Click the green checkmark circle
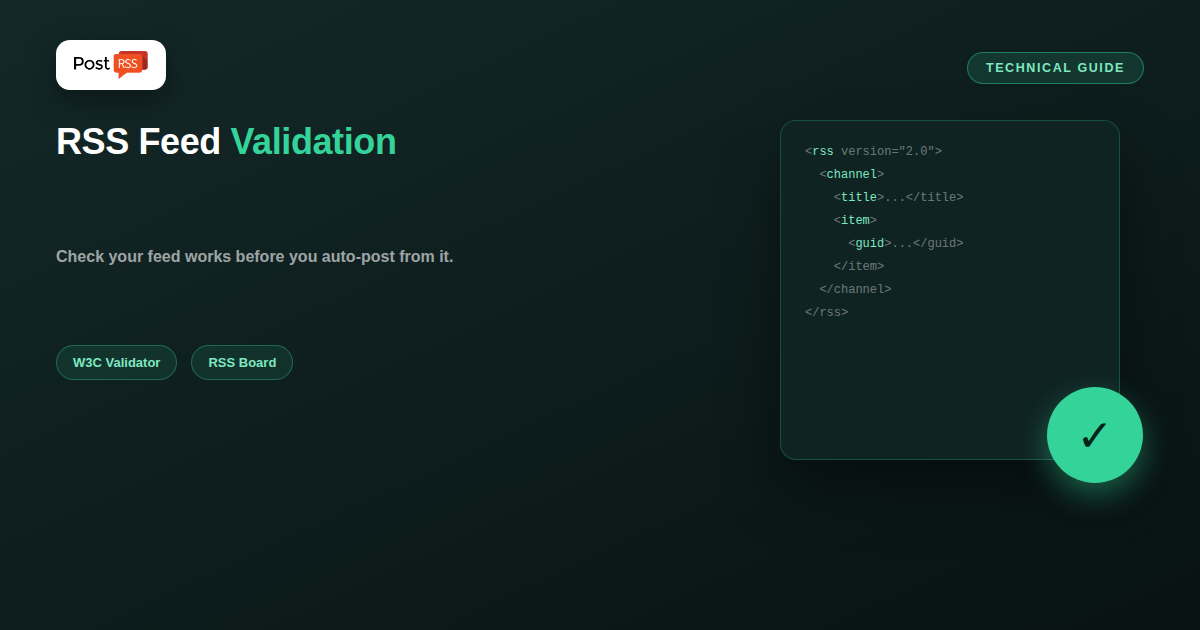 (1095, 435)
